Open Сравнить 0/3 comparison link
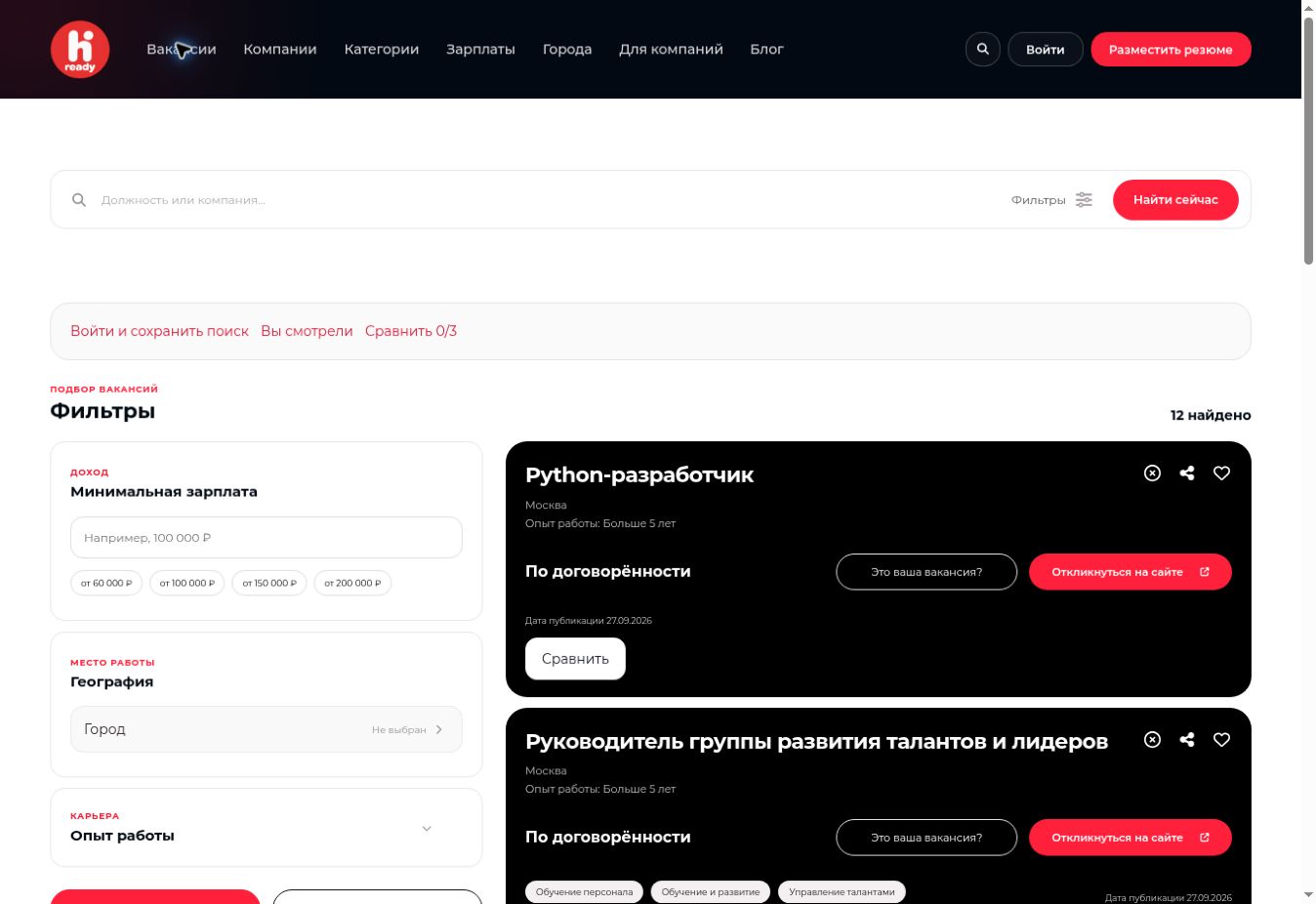This screenshot has height=904, width=1316. 411,331
